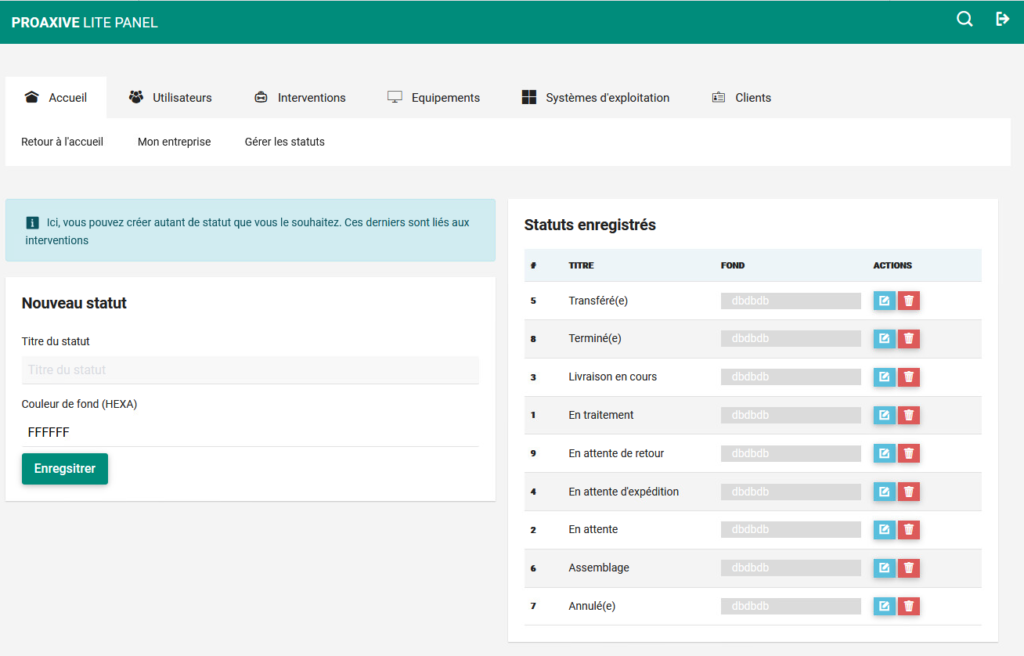Edit the En attente status row
The image size is (1024, 656).
[x=884, y=529]
